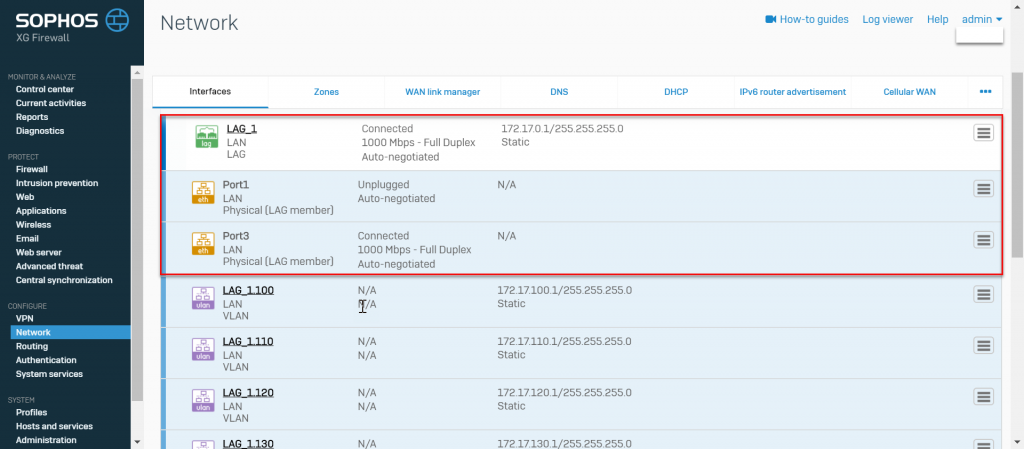
Task: Open Administration in the sidebar
Action: (x=46, y=440)
